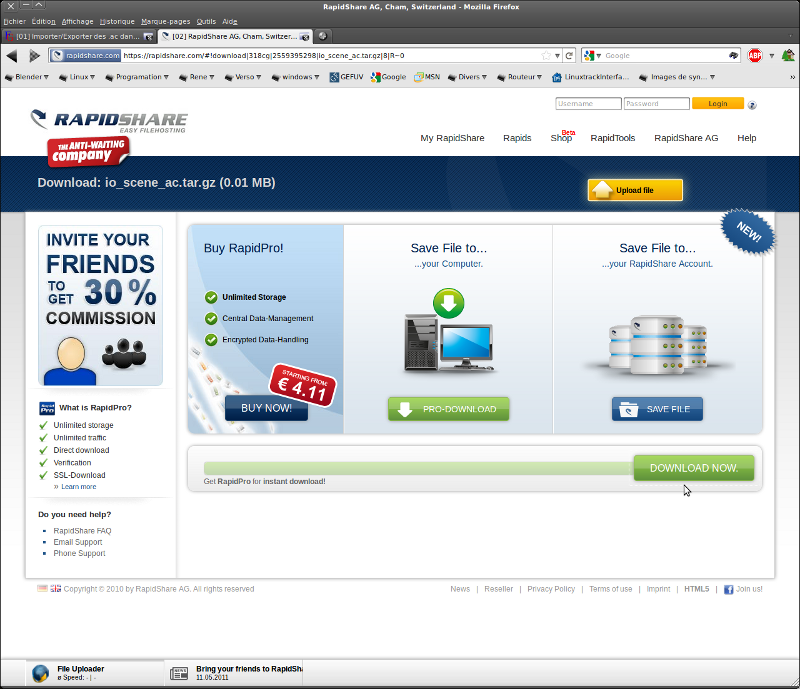This screenshot has width=800, height=689.
Task: Click the browser Forward arrow button
Action: click(x=34, y=56)
